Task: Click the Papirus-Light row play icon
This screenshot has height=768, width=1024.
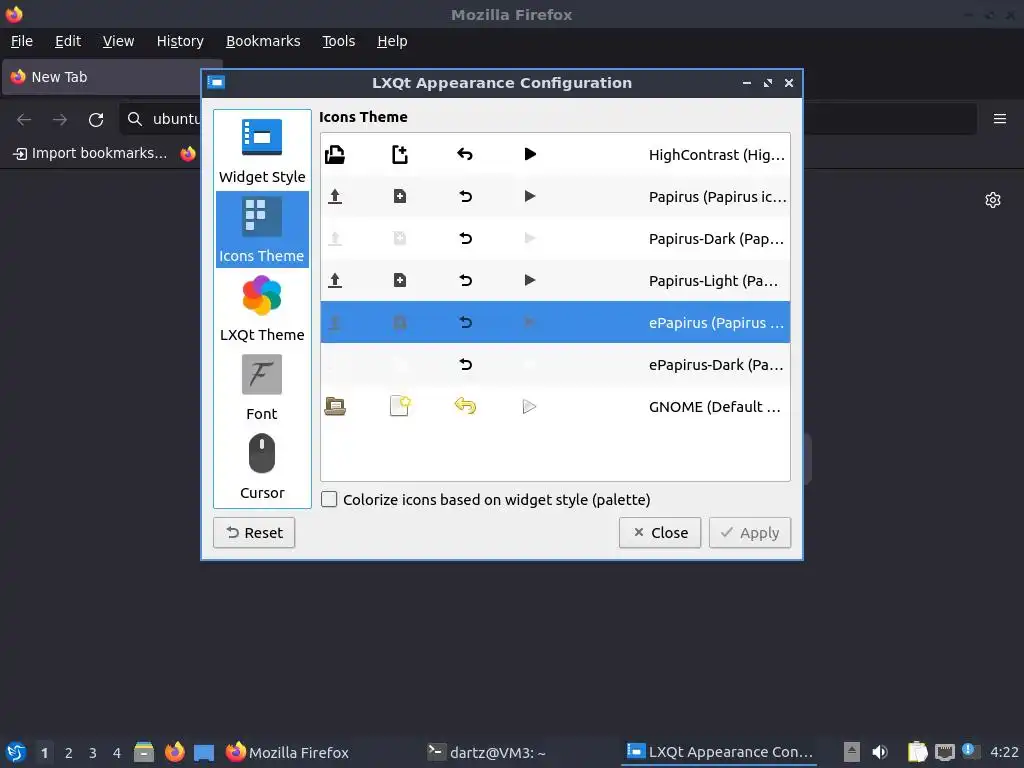Action: point(530,281)
